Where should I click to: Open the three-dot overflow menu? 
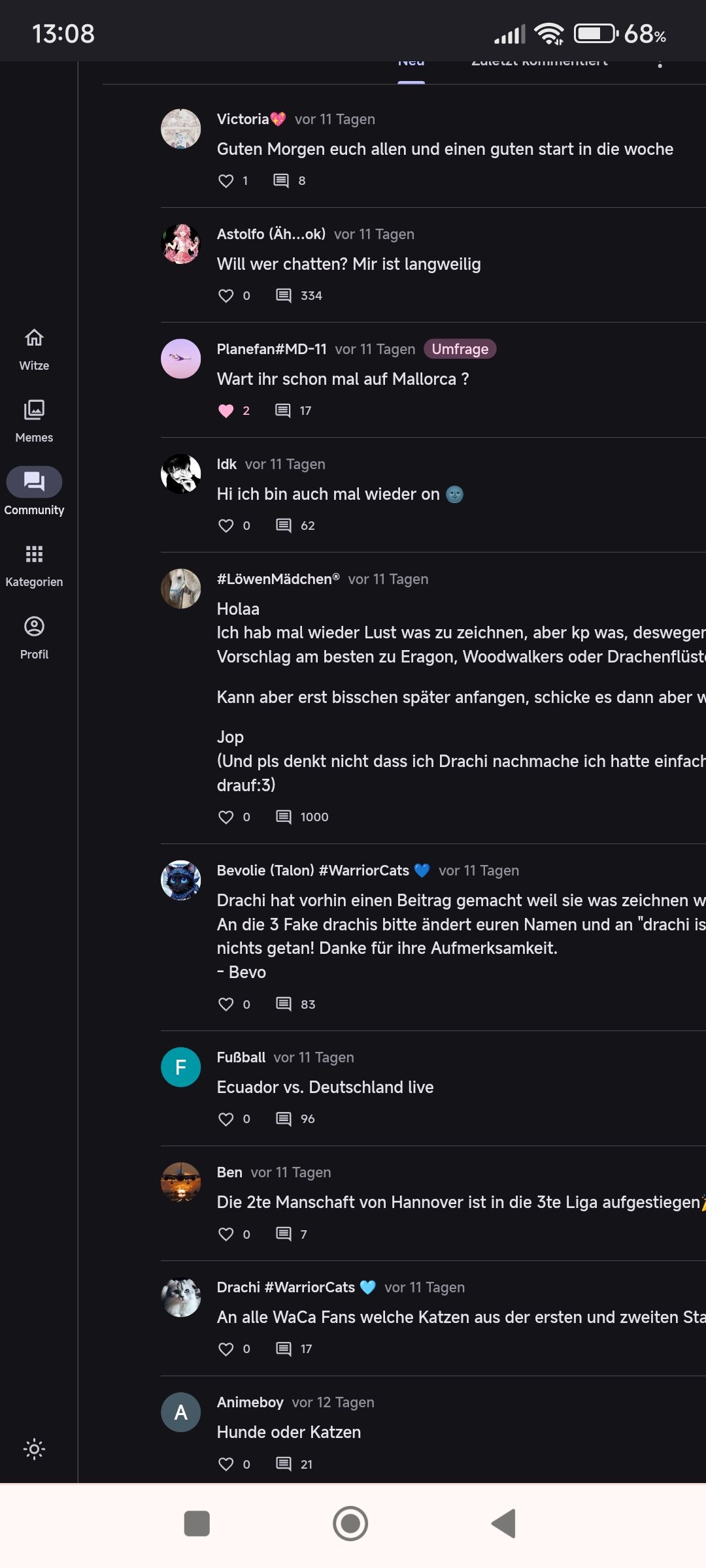pyautogui.click(x=660, y=65)
